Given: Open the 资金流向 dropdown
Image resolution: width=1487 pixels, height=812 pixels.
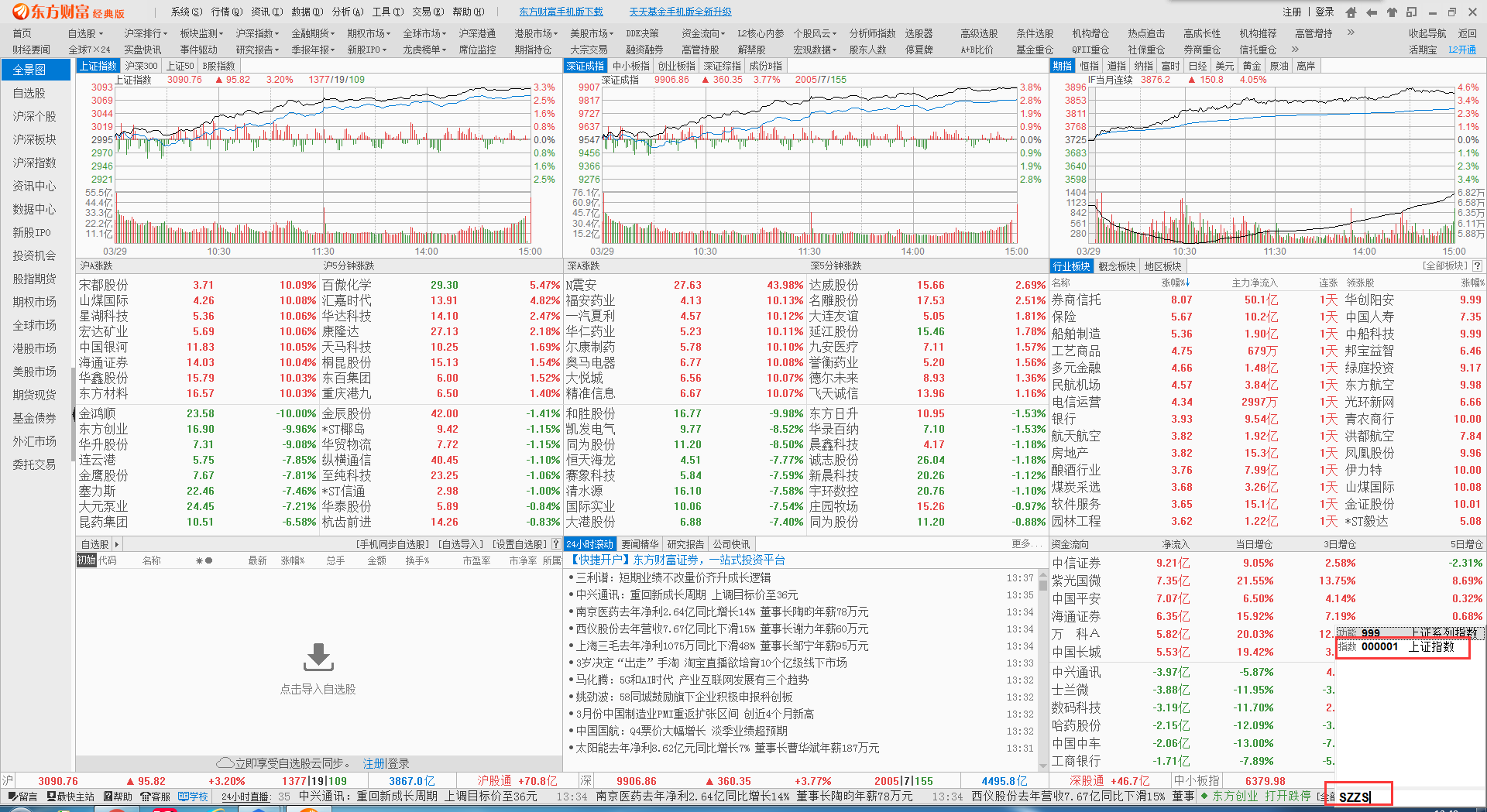Looking at the screenshot, I should click(703, 33).
